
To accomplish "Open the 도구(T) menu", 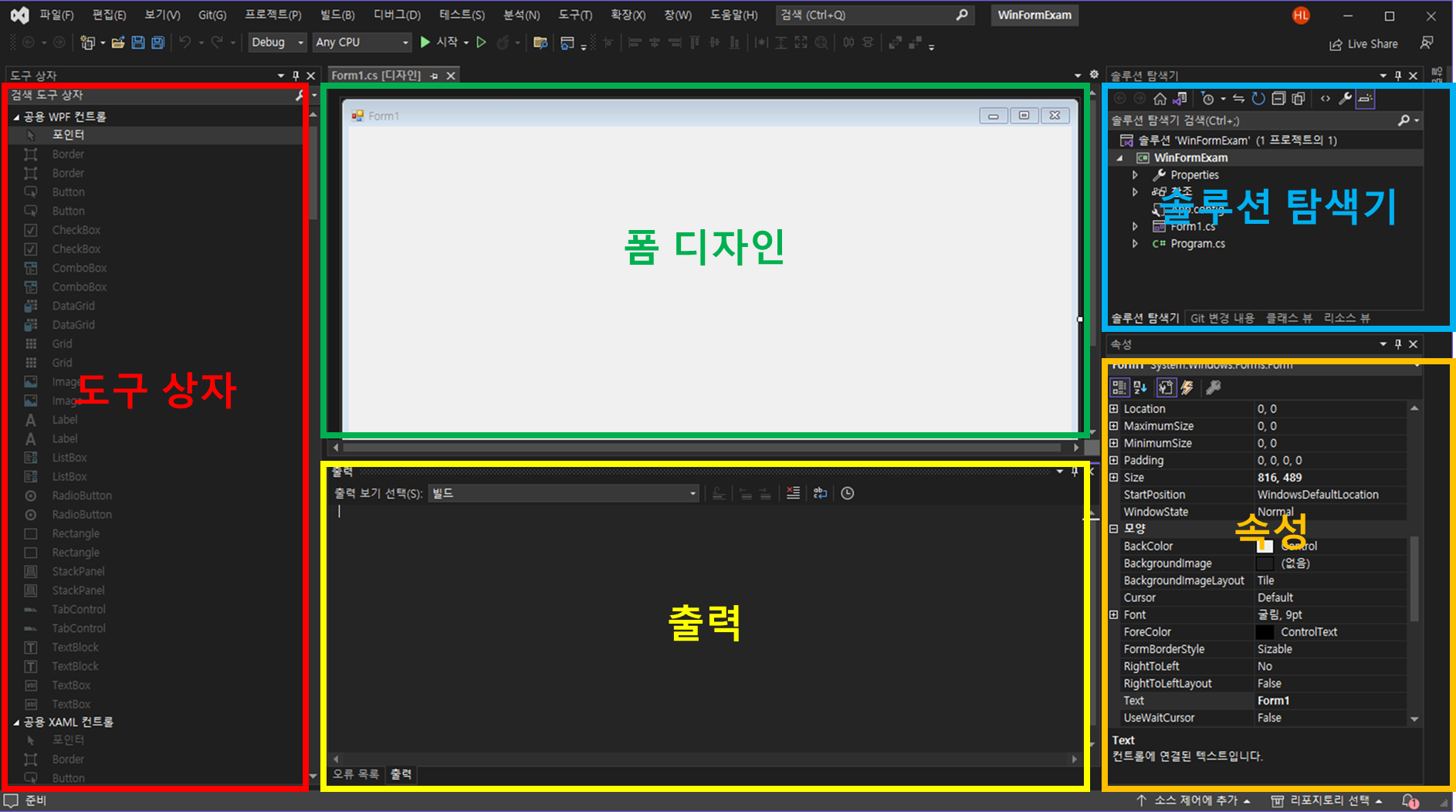I will (576, 15).
